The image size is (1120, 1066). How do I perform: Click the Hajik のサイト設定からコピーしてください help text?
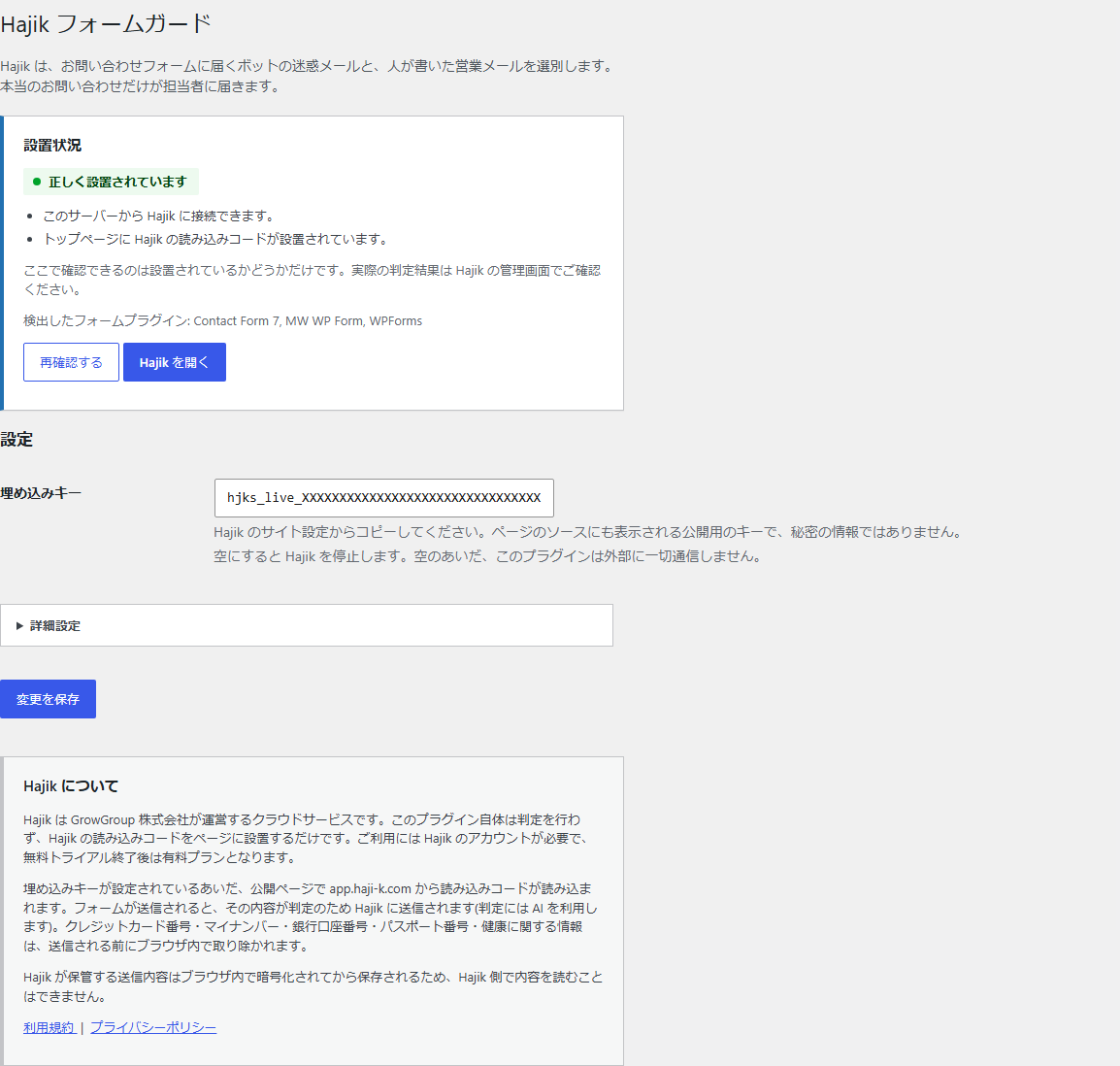click(x=590, y=532)
